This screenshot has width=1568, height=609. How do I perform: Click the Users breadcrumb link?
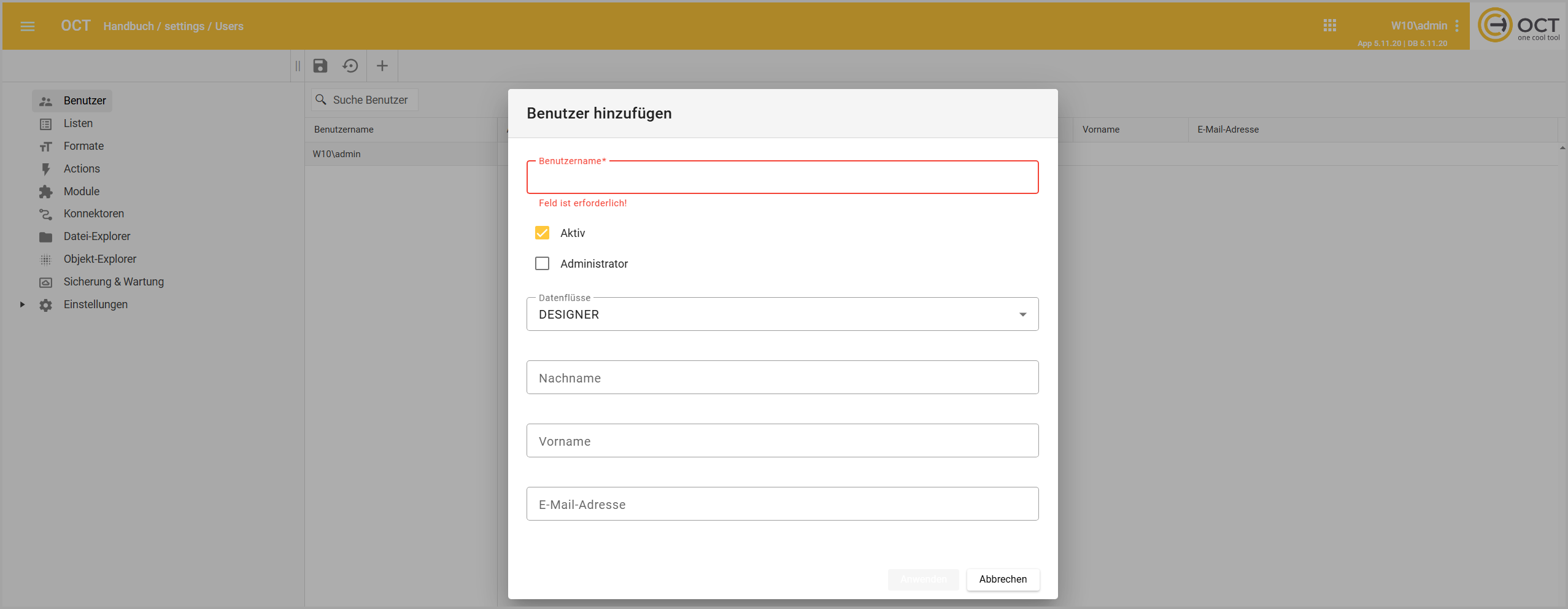pyautogui.click(x=229, y=26)
